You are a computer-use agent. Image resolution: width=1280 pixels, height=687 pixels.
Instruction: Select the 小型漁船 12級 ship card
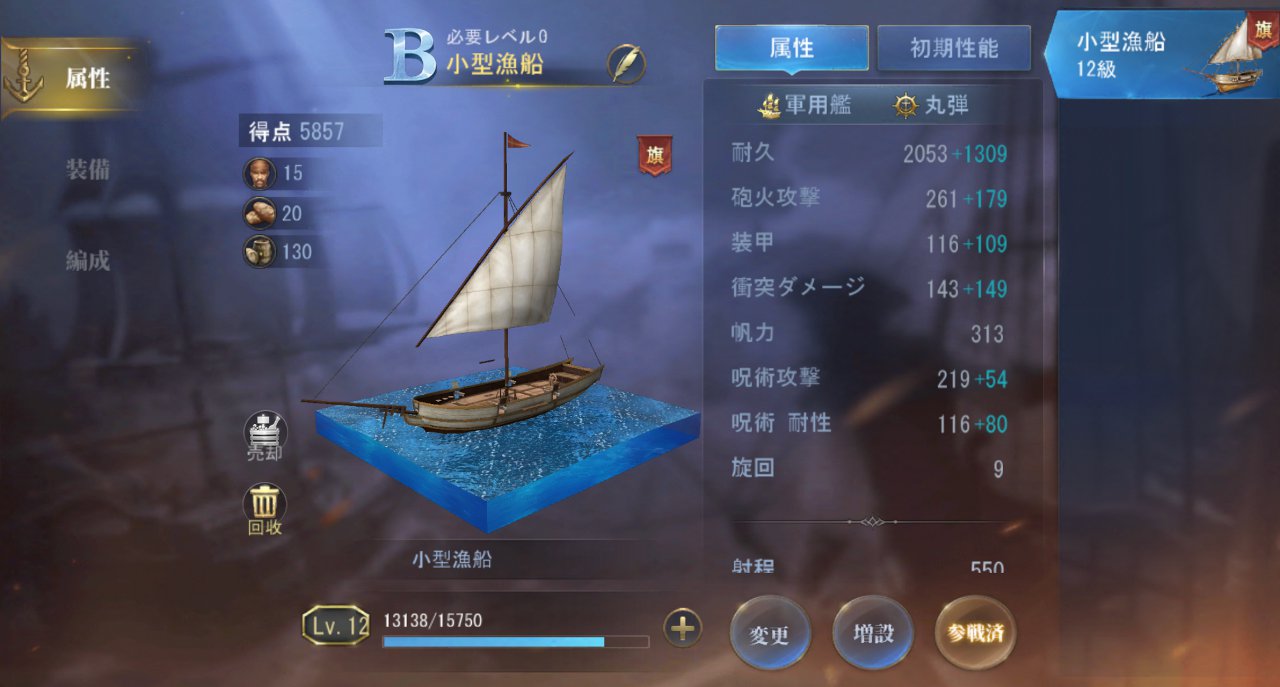click(1161, 55)
